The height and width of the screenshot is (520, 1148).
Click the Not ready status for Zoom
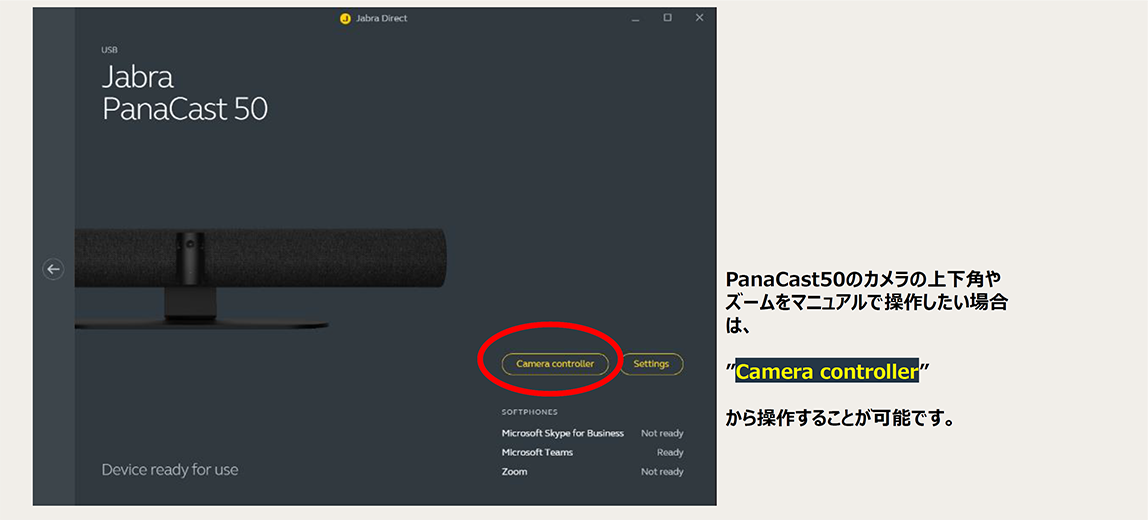point(662,472)
